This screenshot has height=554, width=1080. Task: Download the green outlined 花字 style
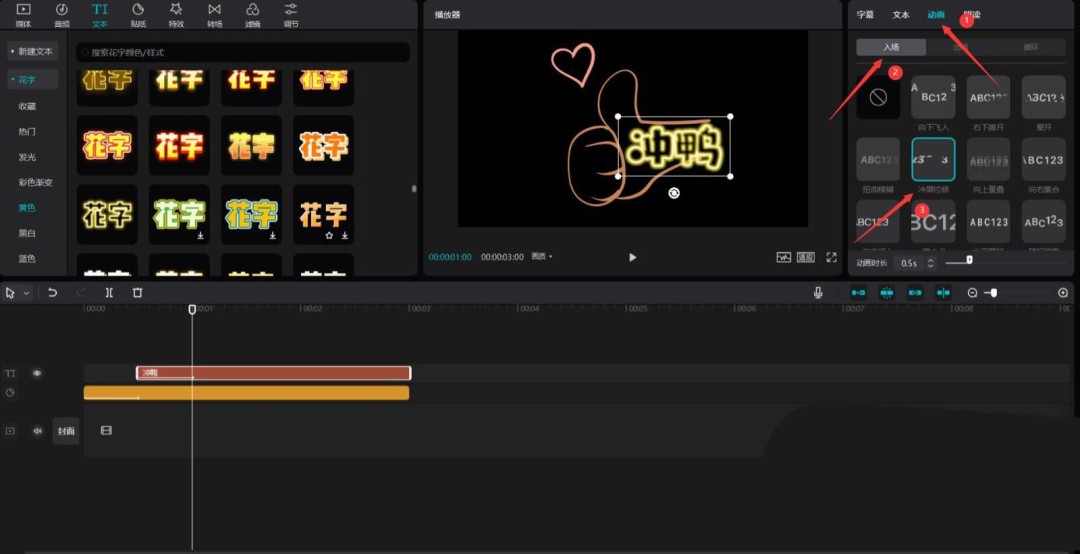[x=200, y=236]
